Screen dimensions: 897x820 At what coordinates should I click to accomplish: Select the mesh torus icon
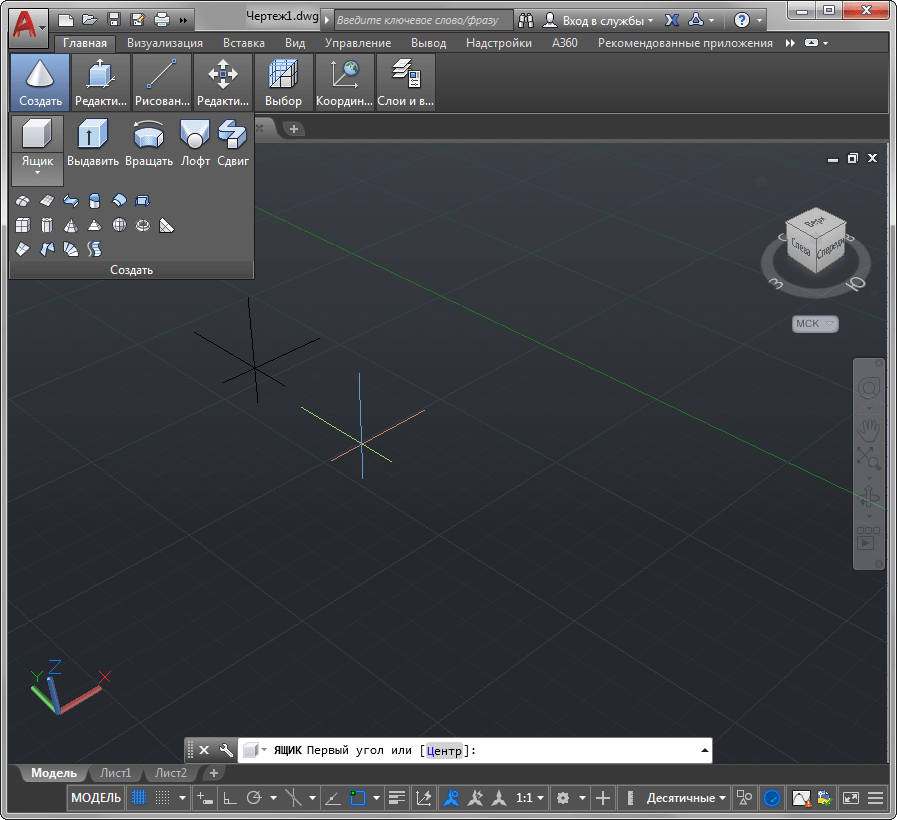143,225
